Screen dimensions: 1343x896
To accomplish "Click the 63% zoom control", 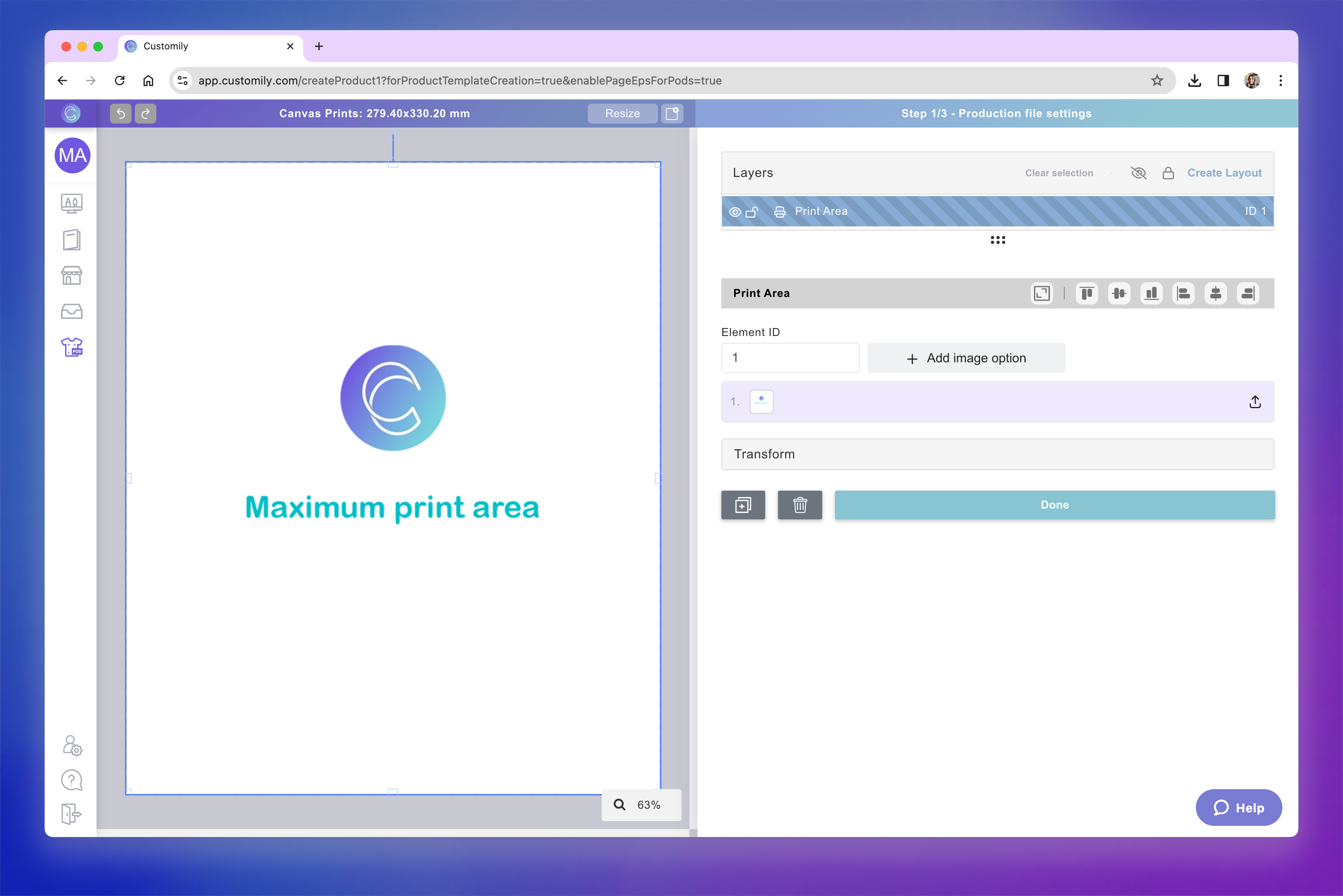I will click(x=641, y=805).
